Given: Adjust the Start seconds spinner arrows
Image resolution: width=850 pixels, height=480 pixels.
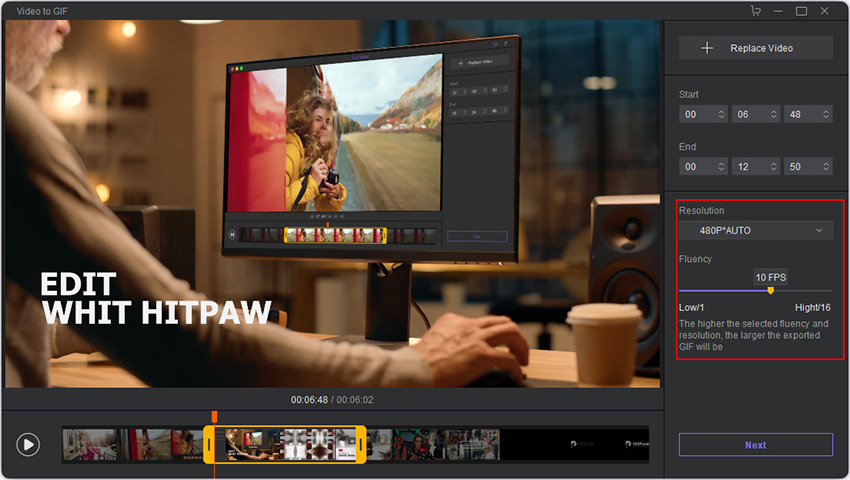Looking at the screenshot, I should click(x=826, y=114).
